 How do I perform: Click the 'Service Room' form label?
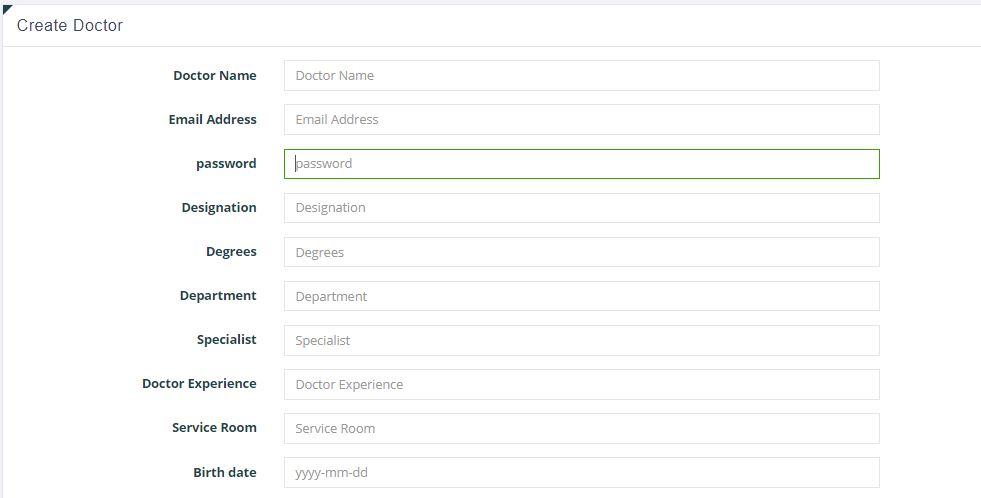[214, 427]
